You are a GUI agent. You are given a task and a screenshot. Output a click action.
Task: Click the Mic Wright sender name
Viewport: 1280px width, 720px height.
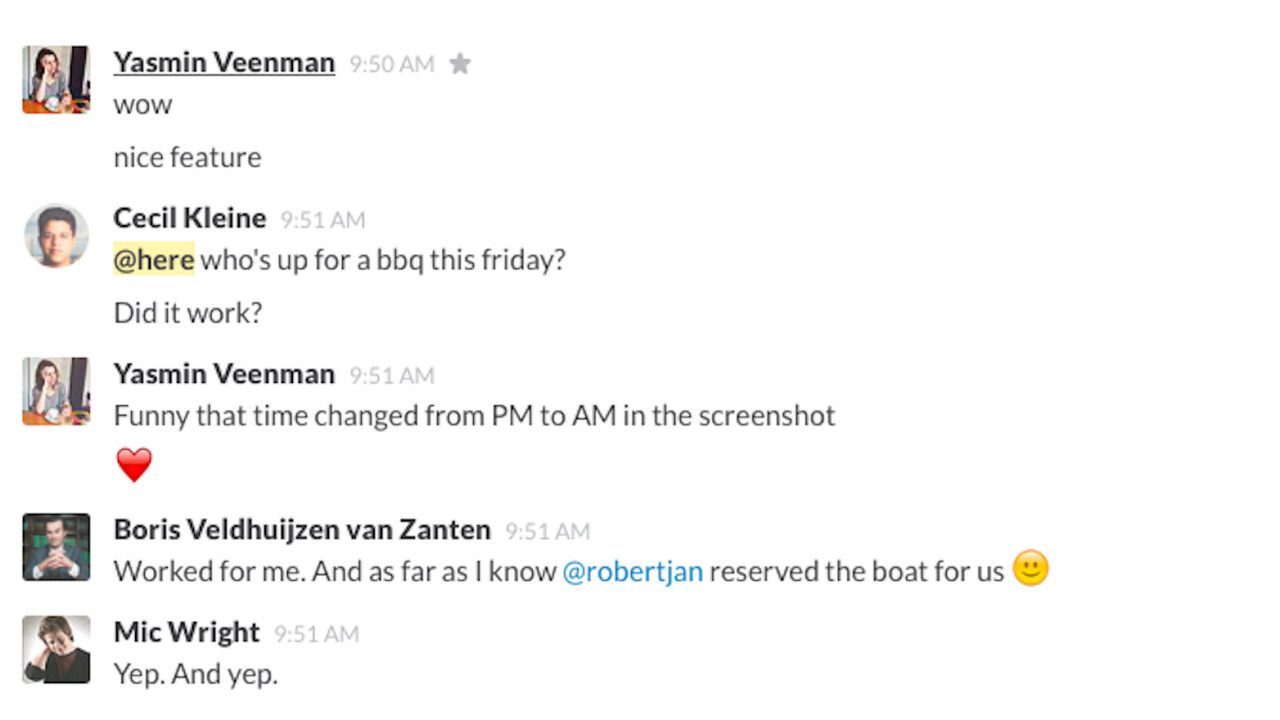[x=187, y=632]
